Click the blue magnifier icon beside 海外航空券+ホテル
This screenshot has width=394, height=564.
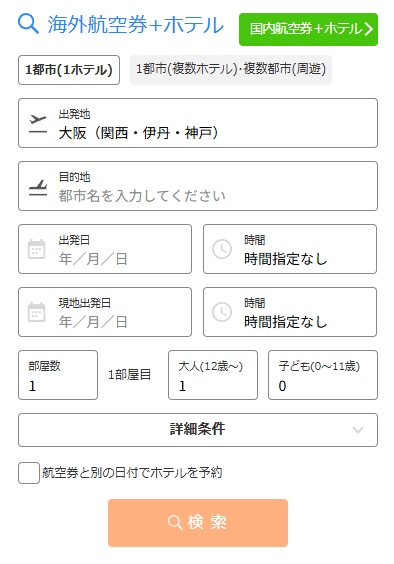click(28, 24)
